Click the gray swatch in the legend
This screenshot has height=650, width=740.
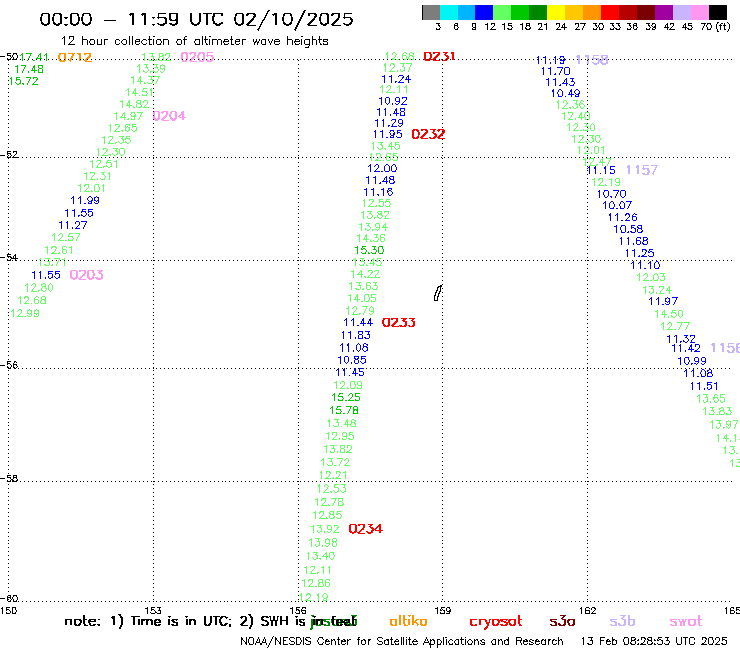tap(431, 12)
